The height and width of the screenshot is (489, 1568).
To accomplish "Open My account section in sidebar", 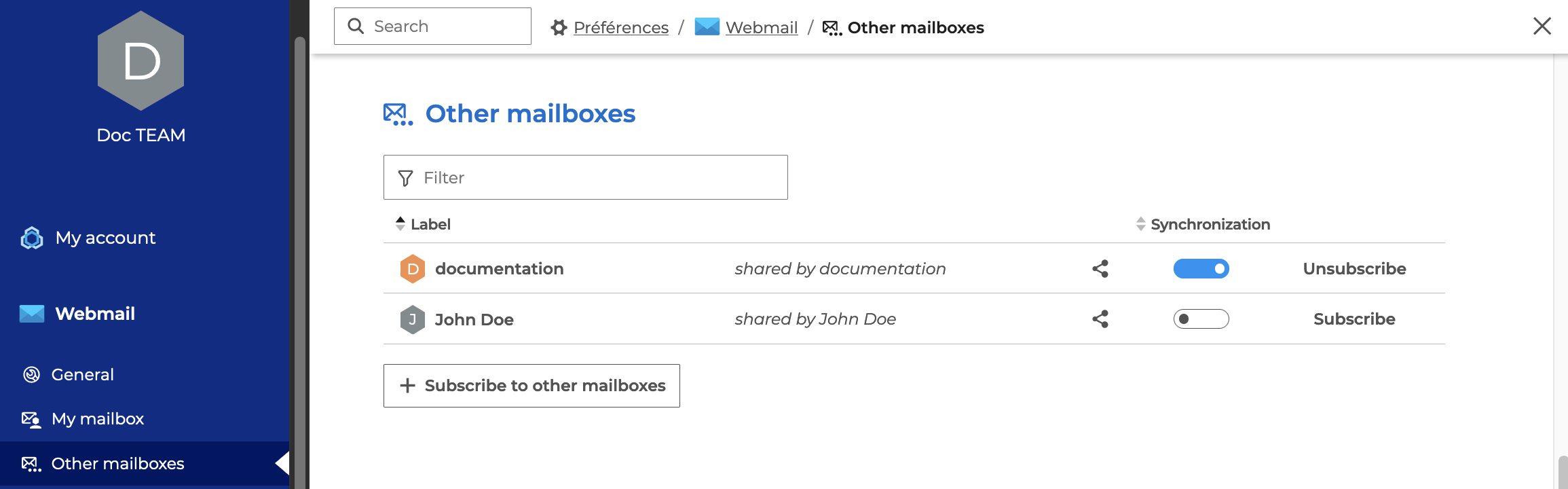I will pos(105,238).
